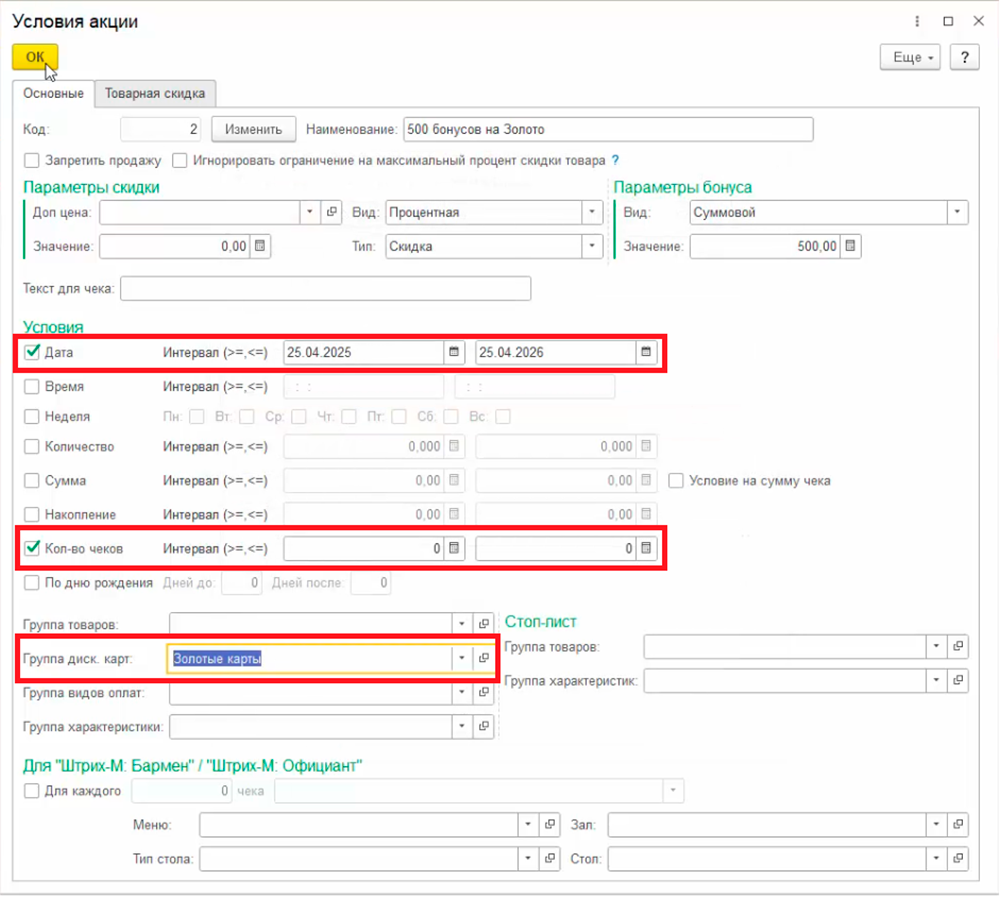1000x897 pixels.
Task: Expand the bonus Вид Суммовой dropdown
Action: 958,212
